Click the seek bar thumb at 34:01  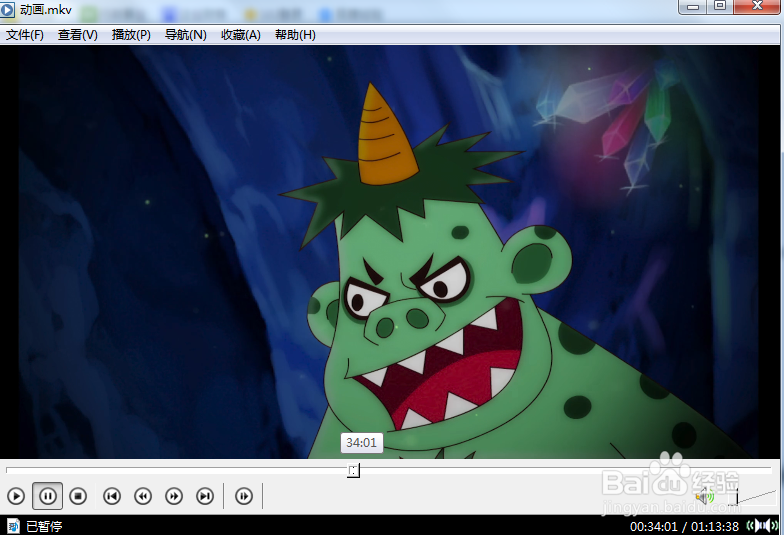354,470
